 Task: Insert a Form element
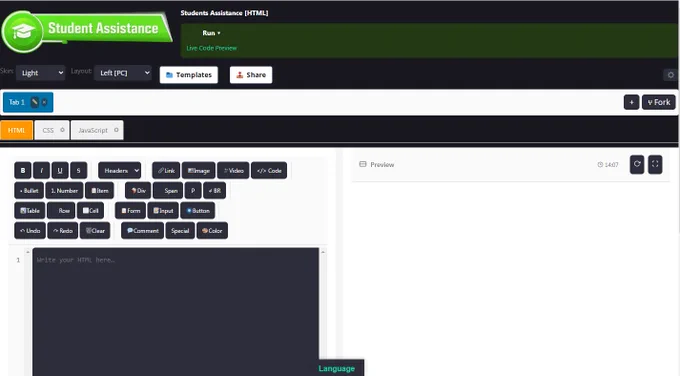tap(131, 211)
